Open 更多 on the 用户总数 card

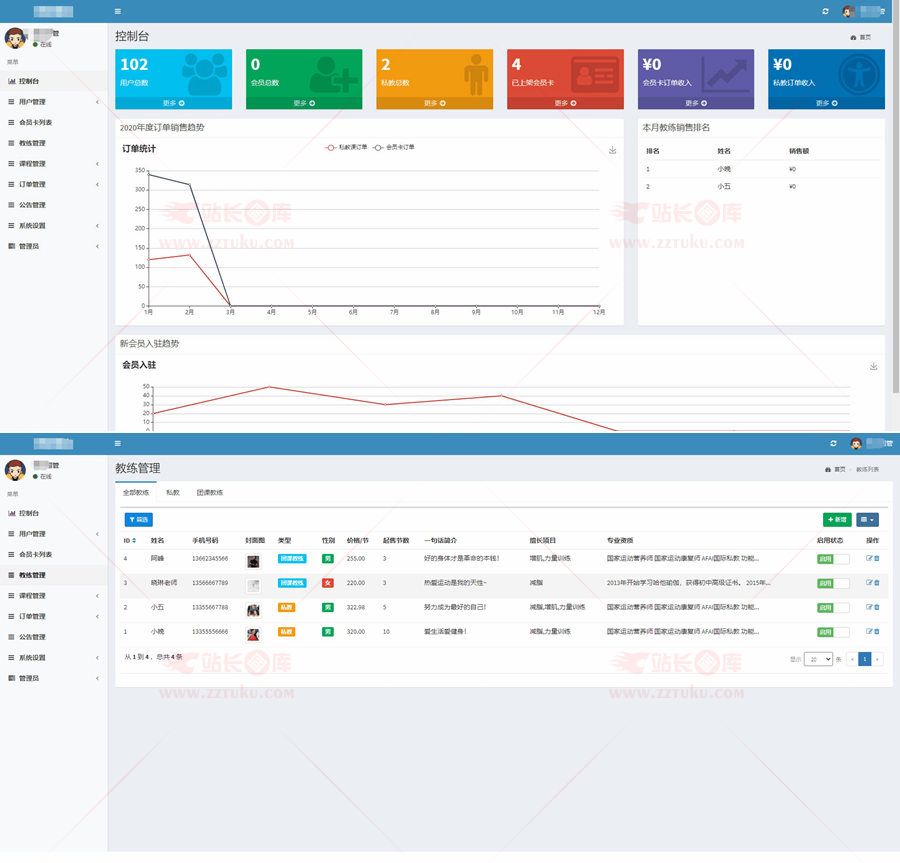click(x=174, y=103)
